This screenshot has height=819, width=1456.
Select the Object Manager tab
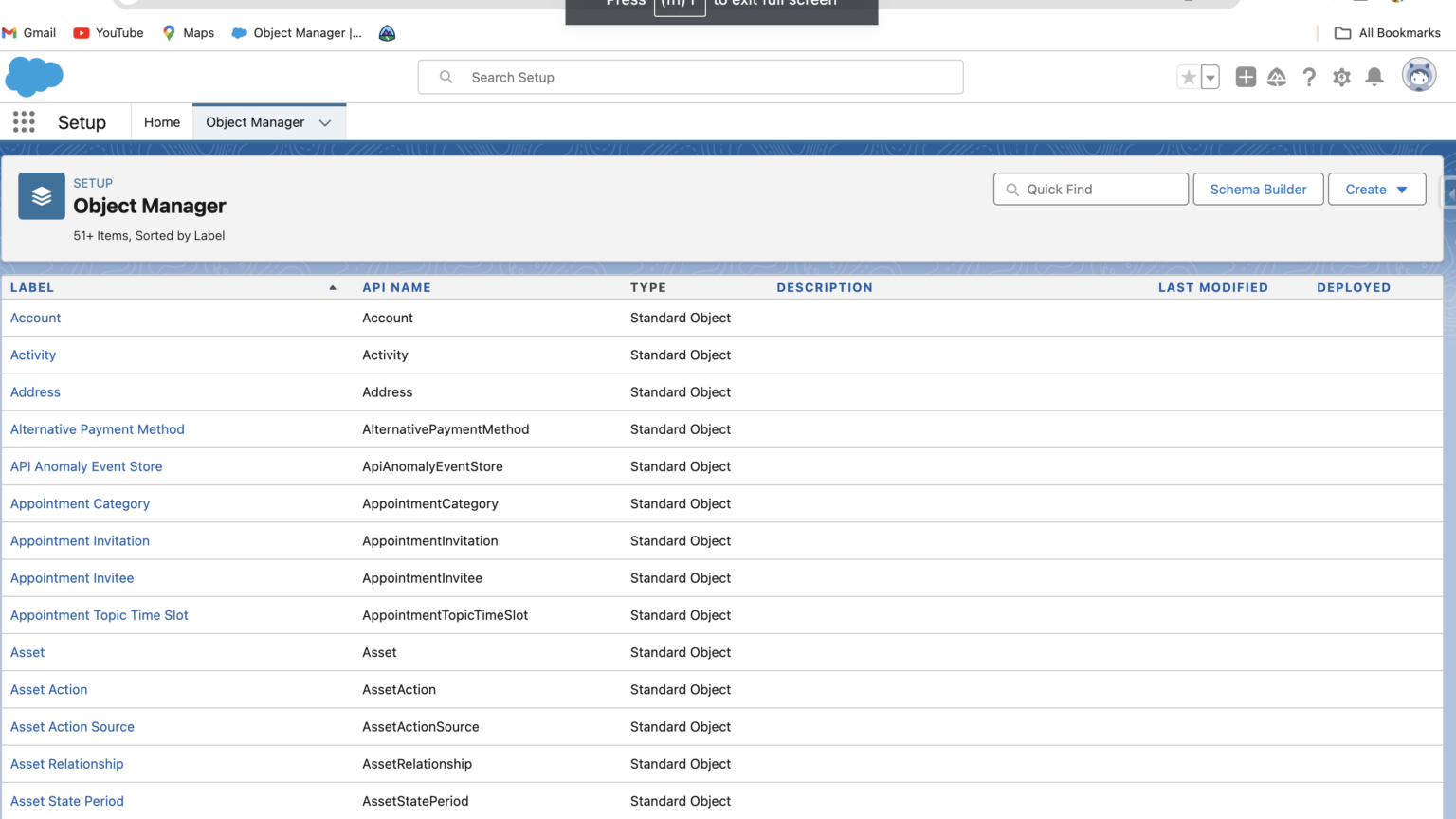(x=254, y=121)
